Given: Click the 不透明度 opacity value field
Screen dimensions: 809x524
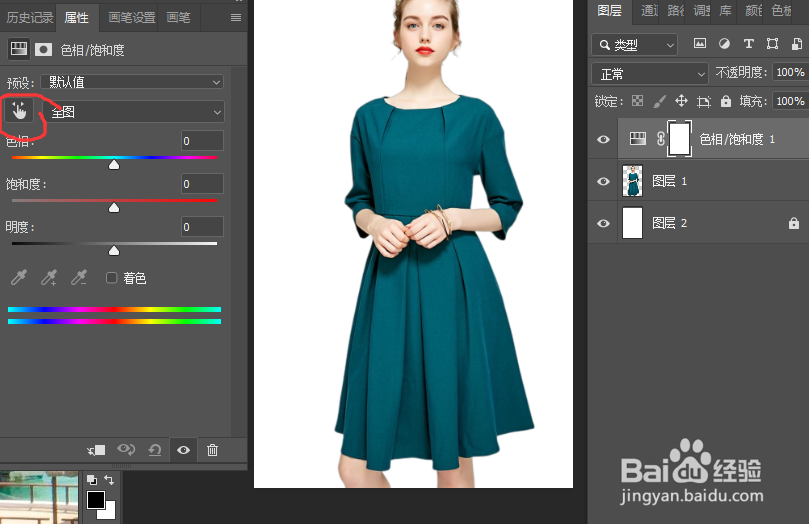Looking at the screenshot, I should pyautogui.click(x=790, y=72).
